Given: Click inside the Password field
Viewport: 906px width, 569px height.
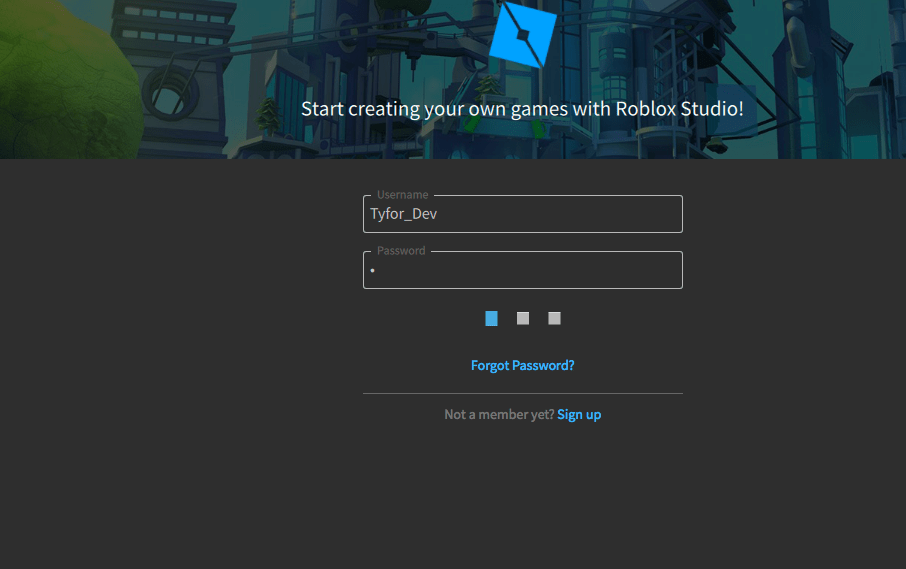Looking at the screenshot, I should (522, 270).
